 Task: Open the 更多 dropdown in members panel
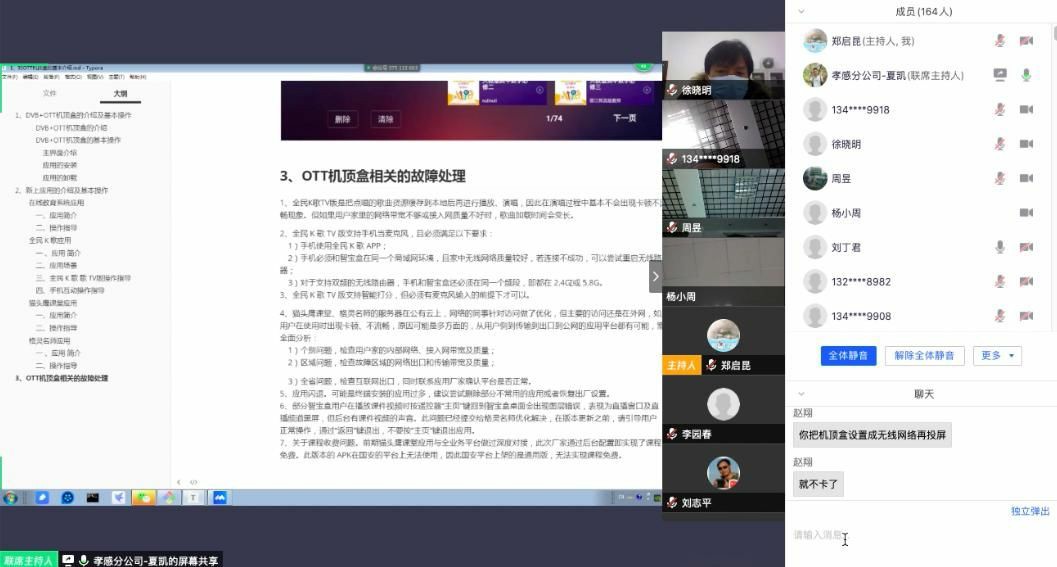tap(999, 356)
